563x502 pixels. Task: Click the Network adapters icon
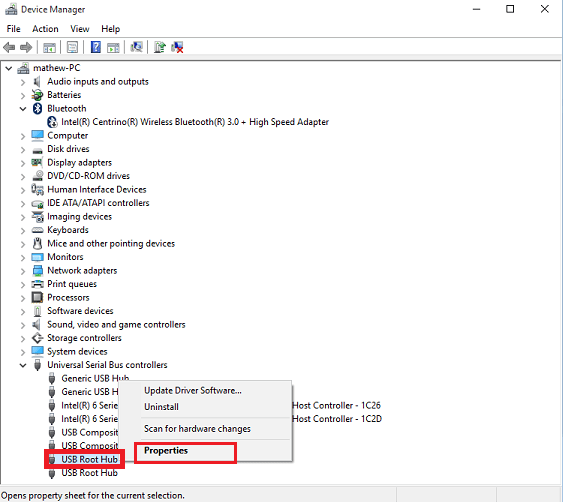pos(37,270)
